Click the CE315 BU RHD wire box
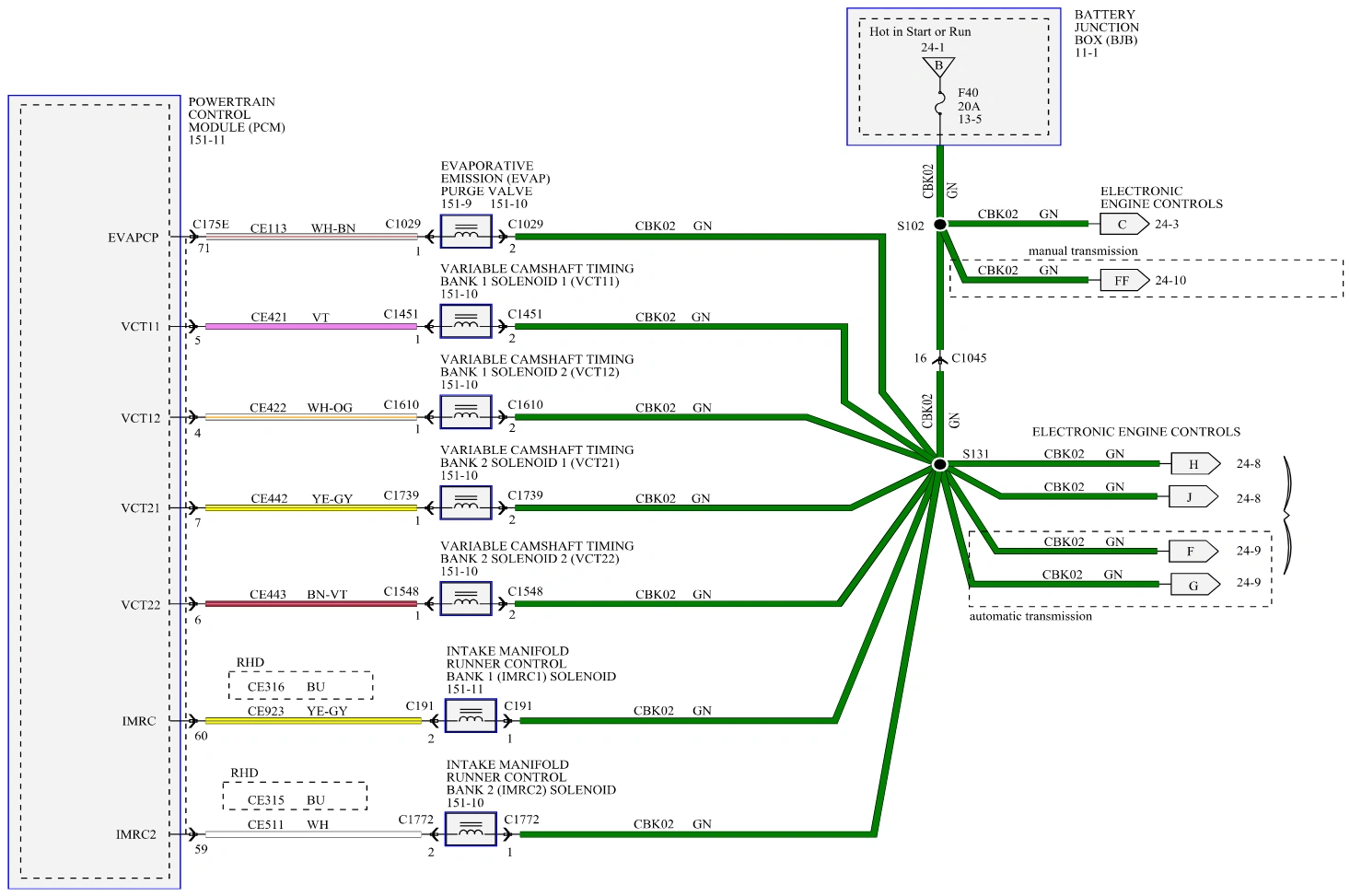 coord(295,797)
